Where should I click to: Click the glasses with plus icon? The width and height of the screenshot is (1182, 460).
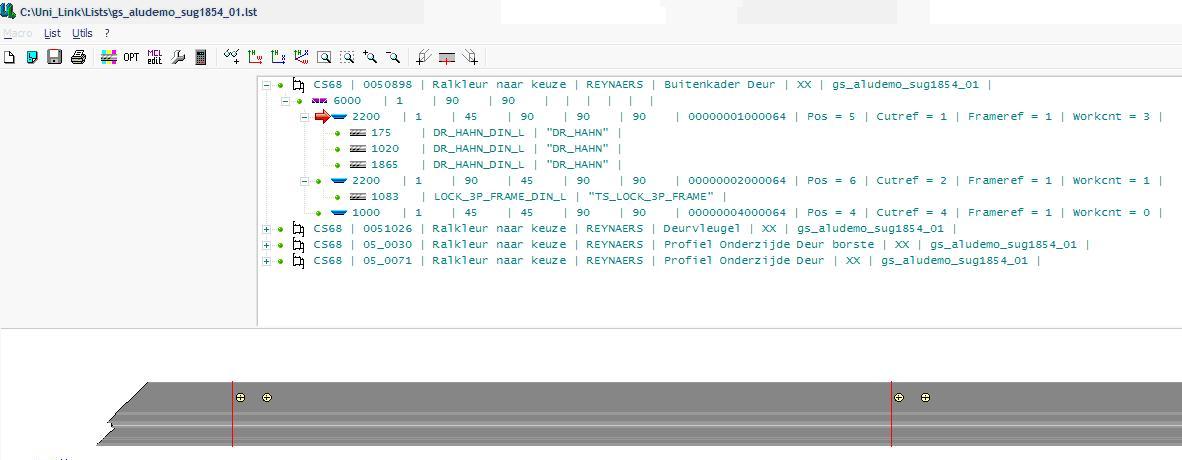[232, 57]
